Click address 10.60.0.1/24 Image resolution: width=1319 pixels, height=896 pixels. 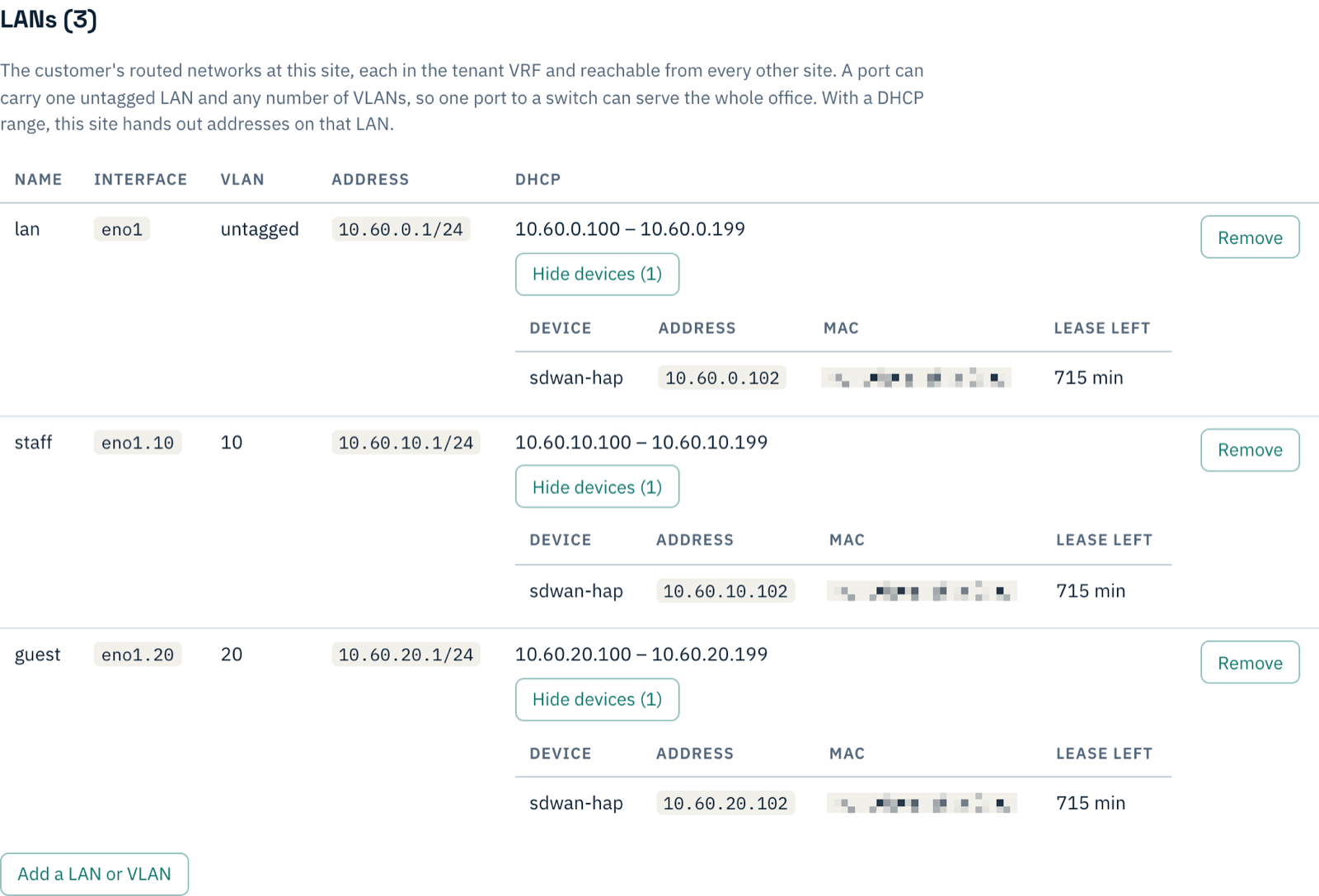pos(401,229)
